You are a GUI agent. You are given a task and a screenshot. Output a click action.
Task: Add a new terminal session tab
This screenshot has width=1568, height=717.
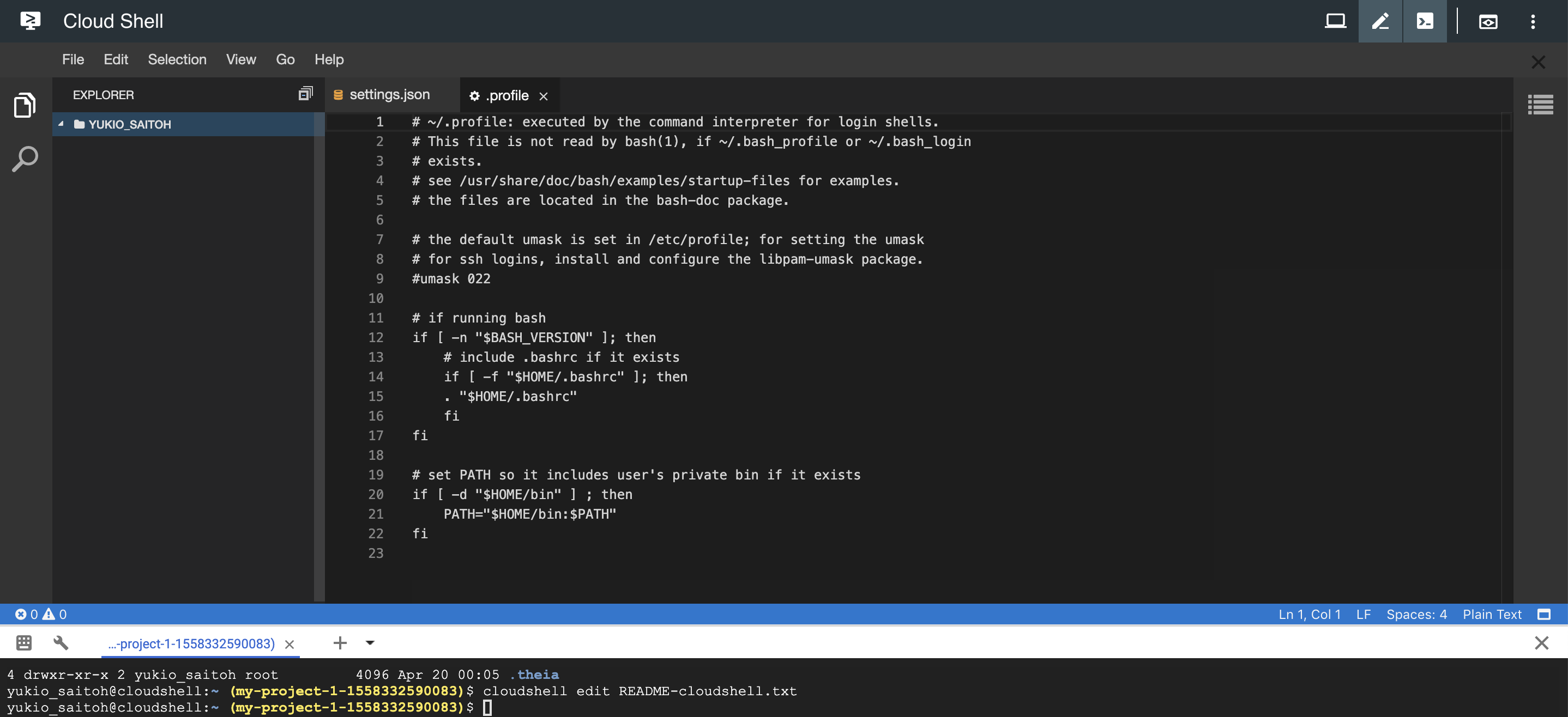click(x=340, y=643)
